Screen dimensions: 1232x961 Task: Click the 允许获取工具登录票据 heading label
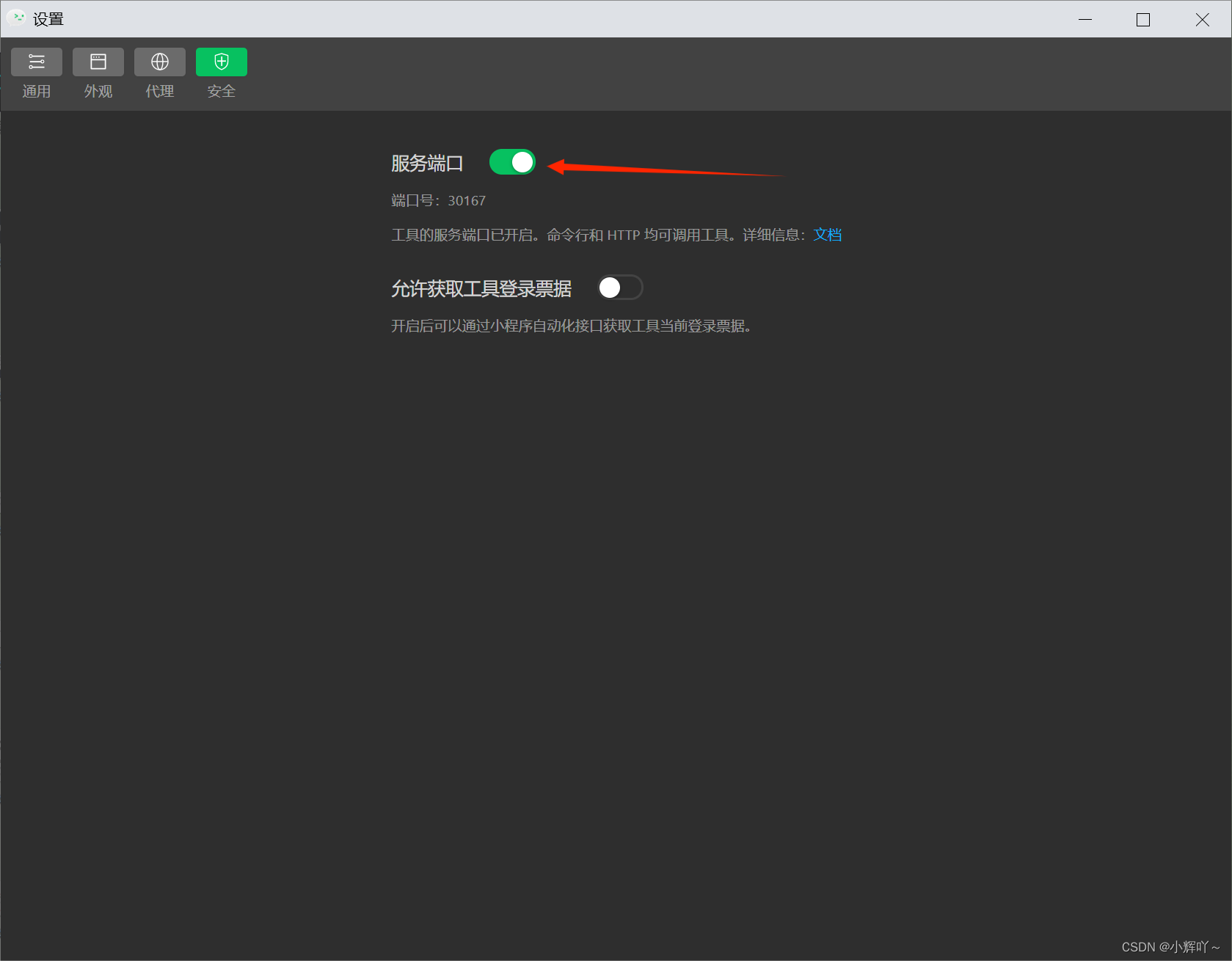(481, 288)
